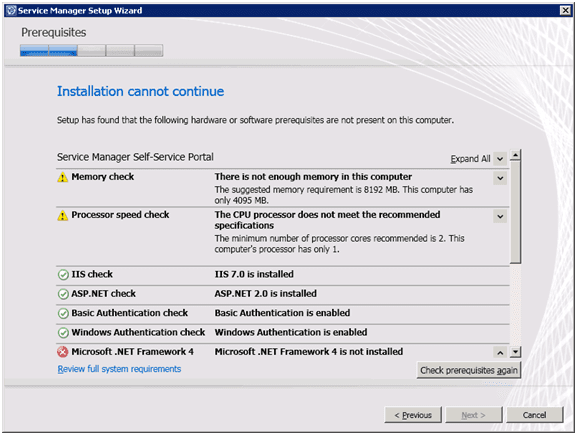The width and height of the screenshot is (576, 434).
Task: Click 'Basic Authentication is enabled' status text
Action: (282, 313)
